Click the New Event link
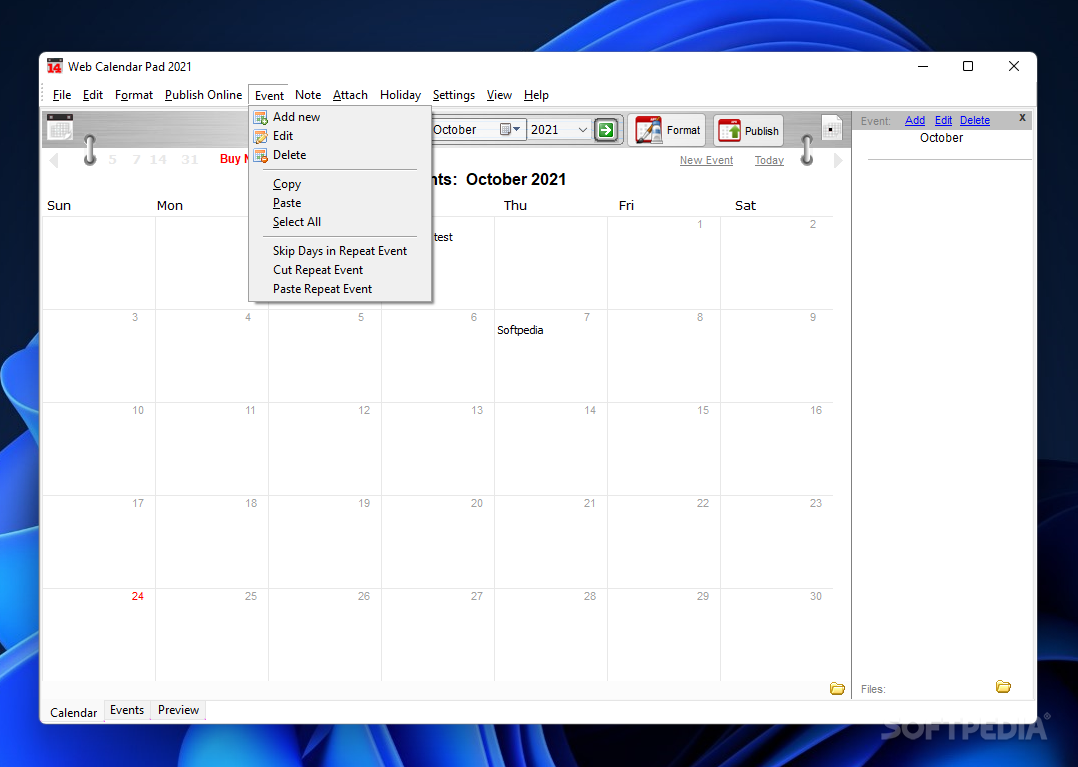Image resolution: width=1078 pixels, height=767 pixels. pyautogui.click(x=706, y=160)
